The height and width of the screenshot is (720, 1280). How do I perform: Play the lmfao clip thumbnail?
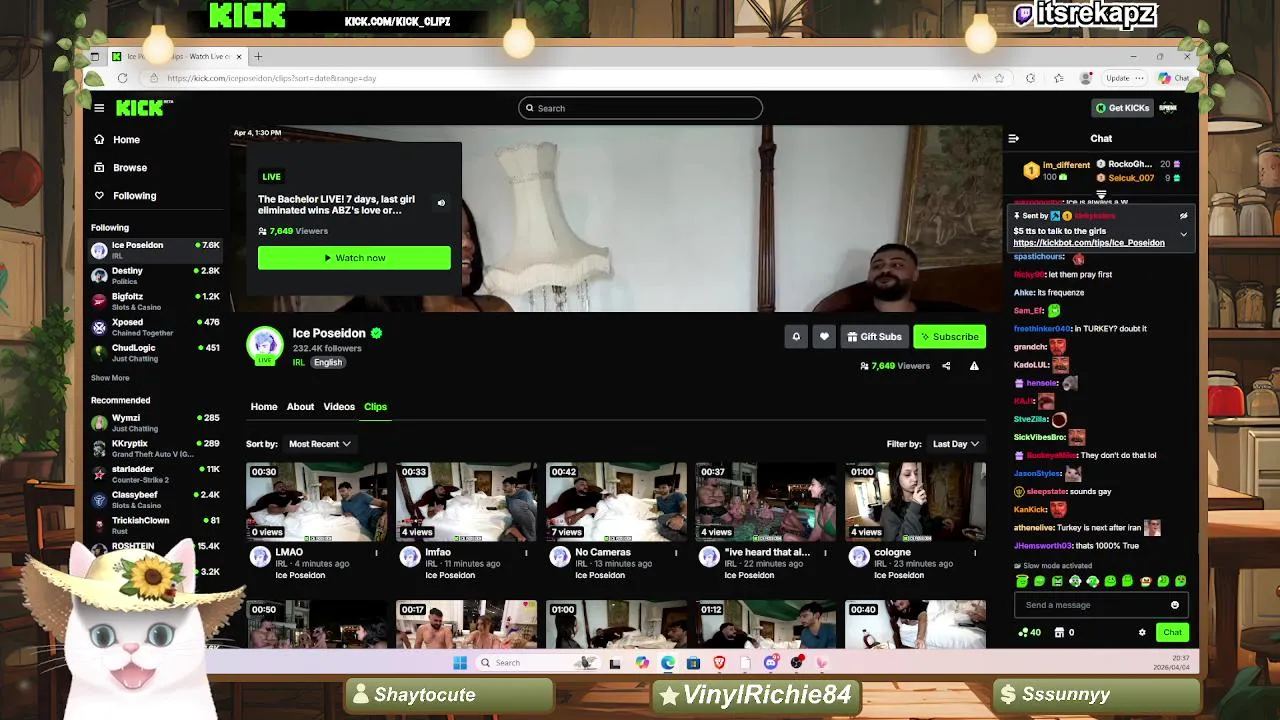[466, 501]
